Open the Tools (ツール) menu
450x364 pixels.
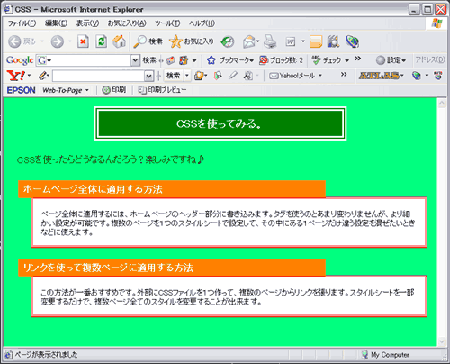168,23
